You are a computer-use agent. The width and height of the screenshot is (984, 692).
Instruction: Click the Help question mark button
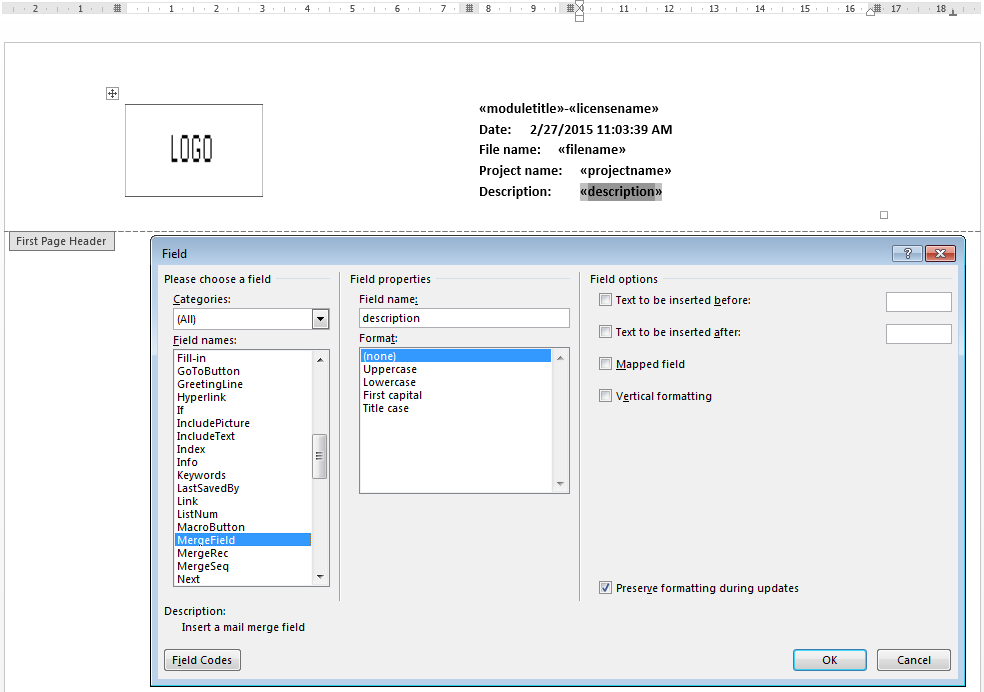[907, 254]
